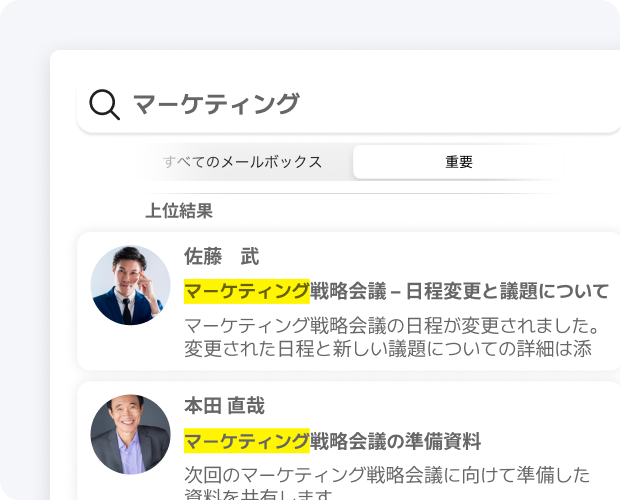Click the magnifying glass search icon
Image resolution: width=620 pixels, height=500 pixels.
(104, 104)
